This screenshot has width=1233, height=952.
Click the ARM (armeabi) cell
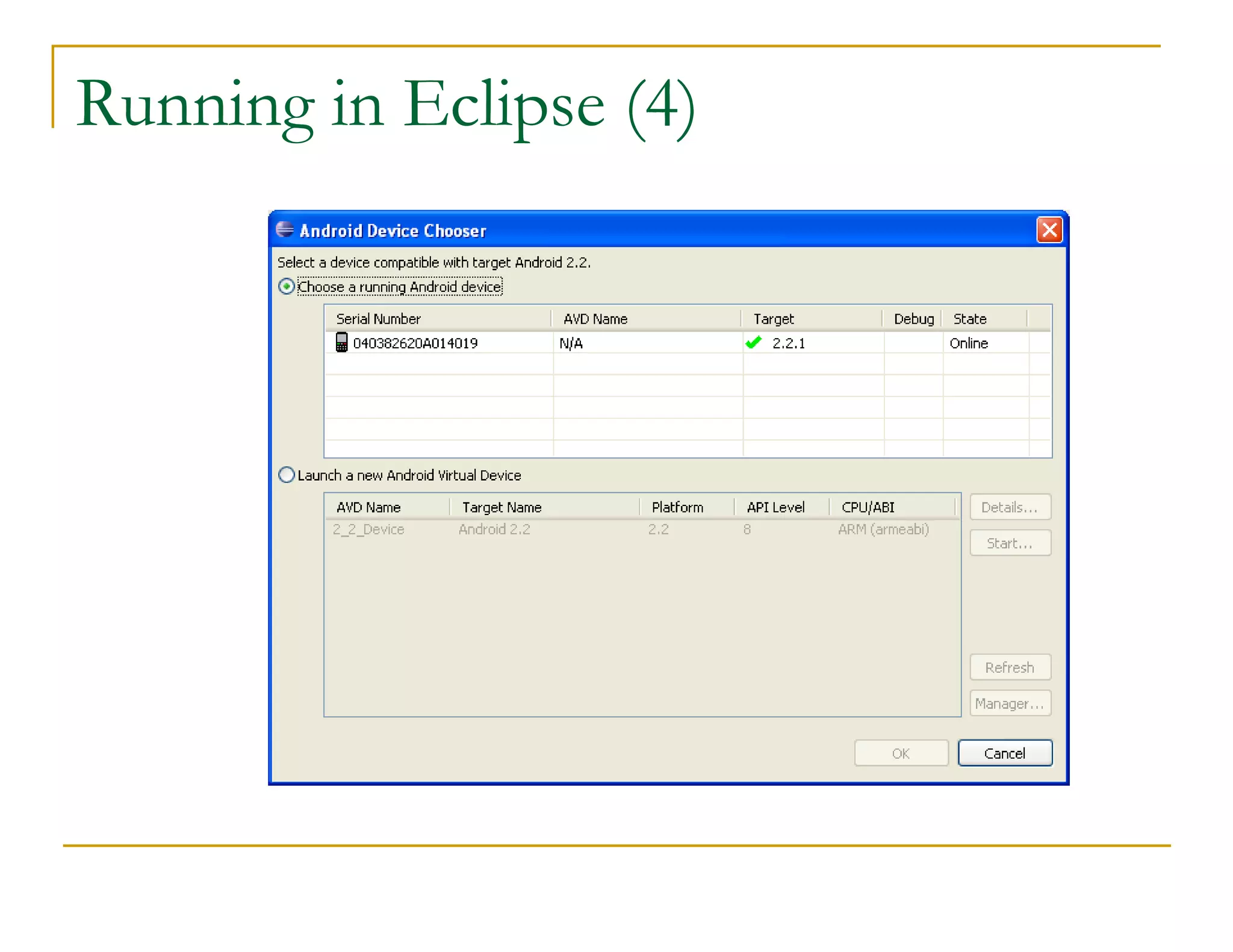(x=883, y=530)
